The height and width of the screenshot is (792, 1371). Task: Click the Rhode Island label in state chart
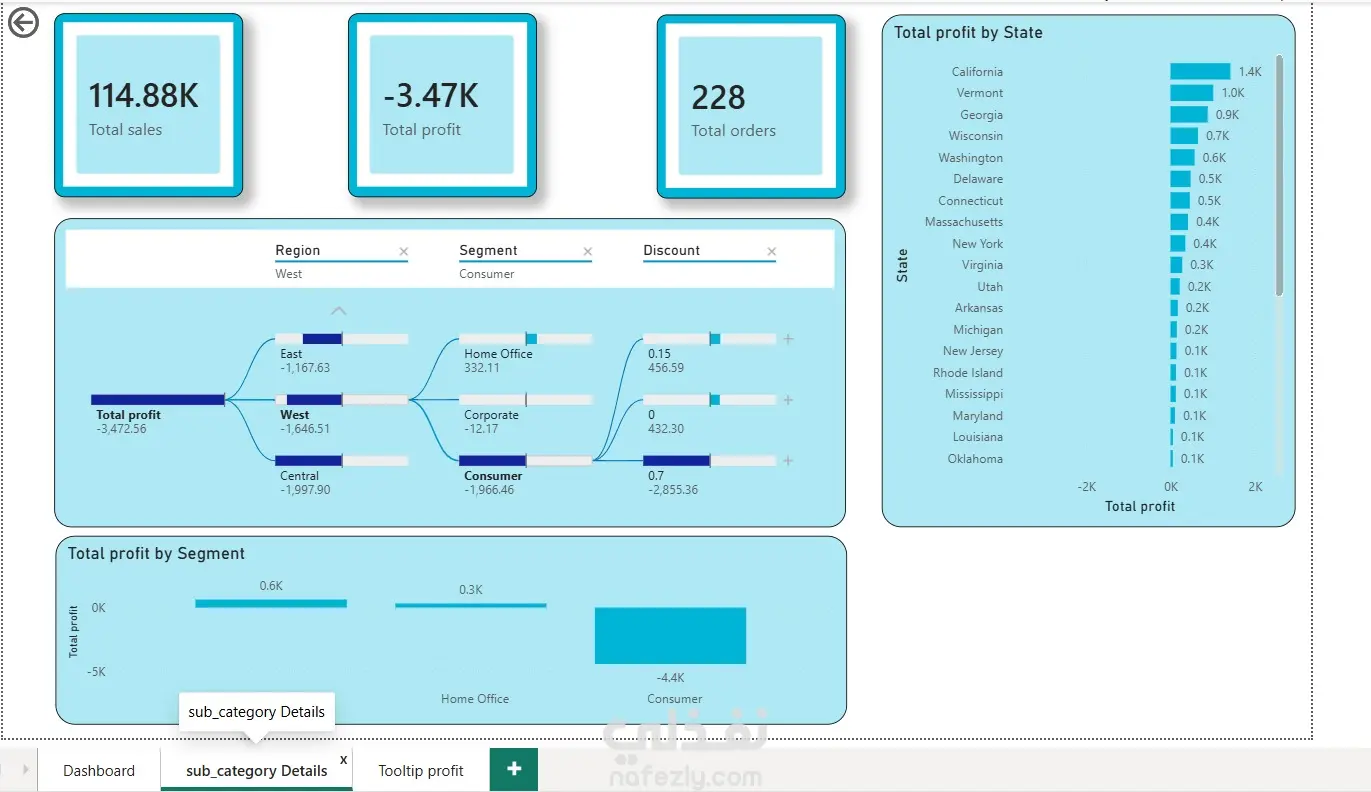click(x=968, y=373)
